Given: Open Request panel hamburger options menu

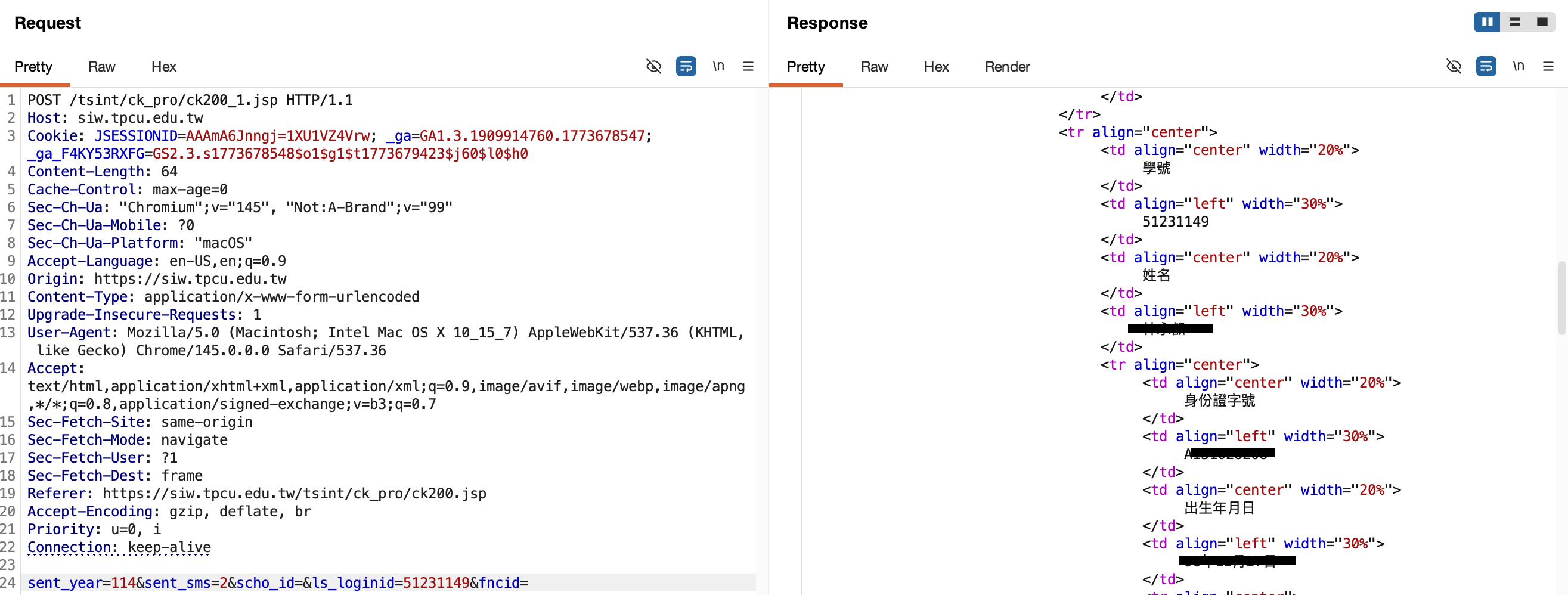Looking at the screenshot, I should coord(748,66).
